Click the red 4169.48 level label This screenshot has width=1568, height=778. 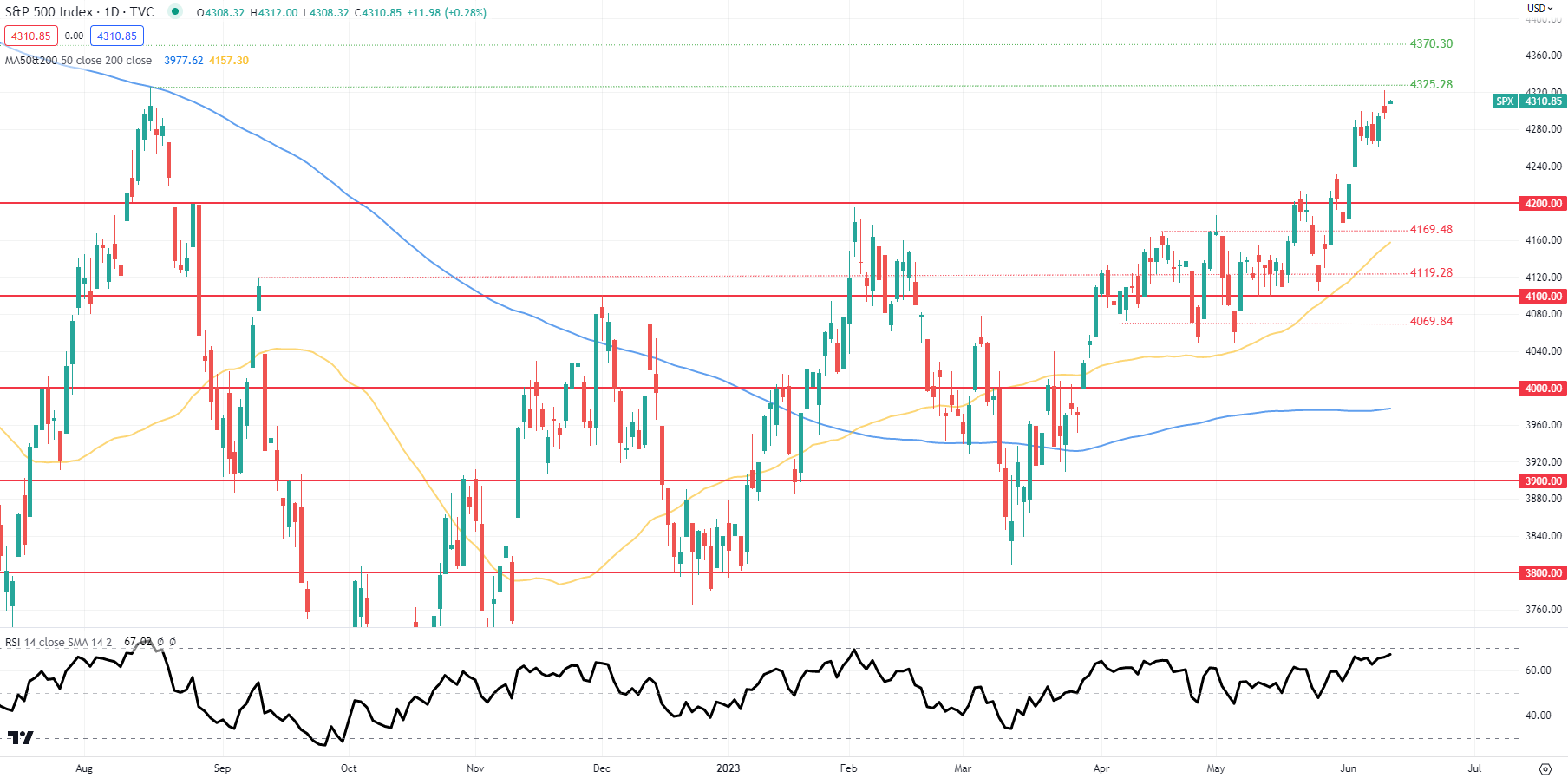(x=1431, y=229)
